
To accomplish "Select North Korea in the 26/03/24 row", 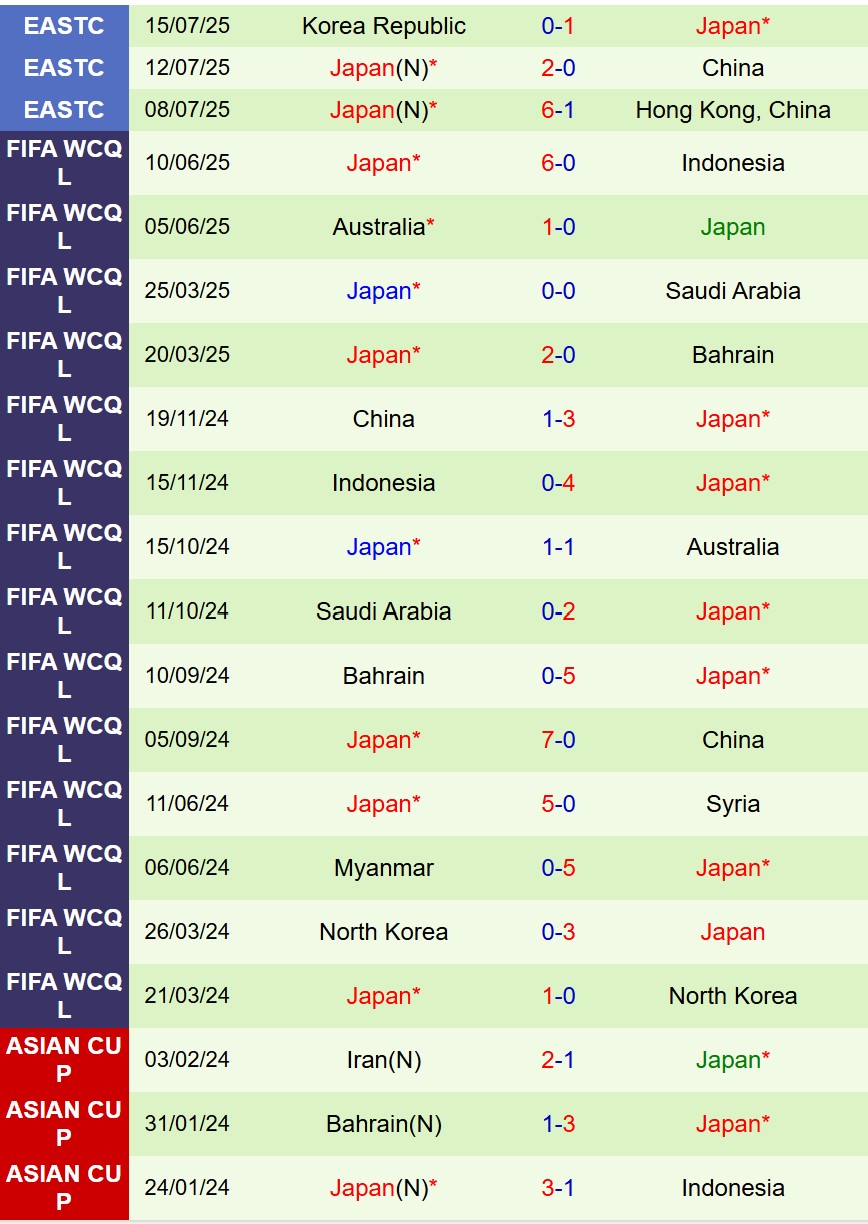I will tap(383, 932).
